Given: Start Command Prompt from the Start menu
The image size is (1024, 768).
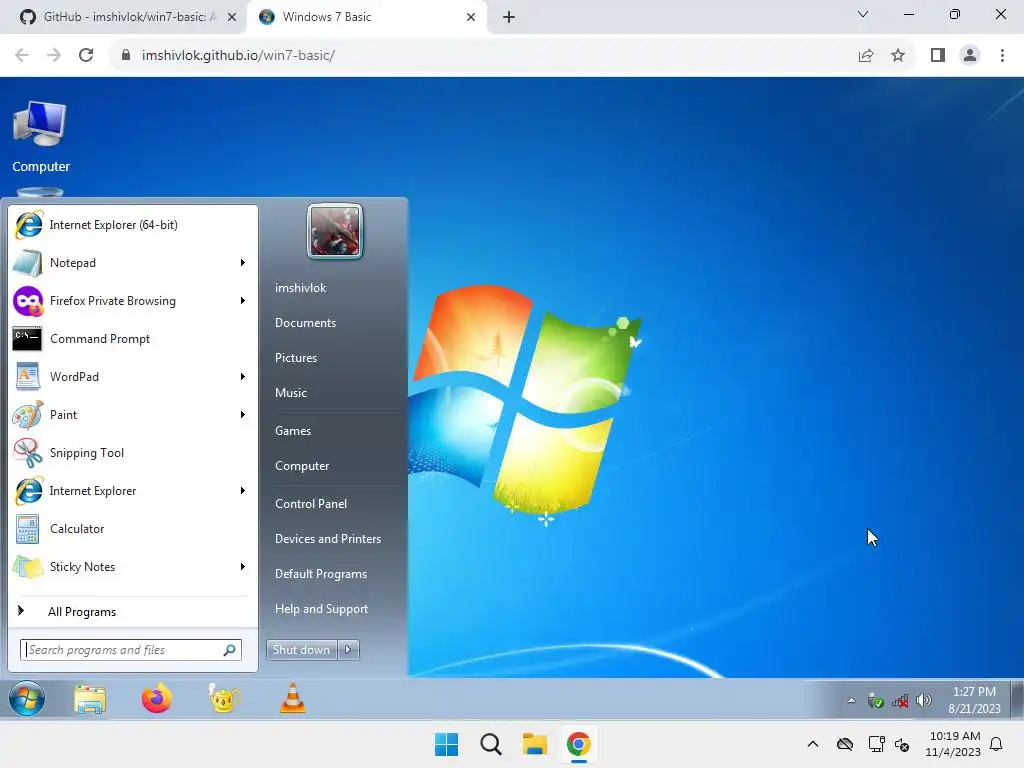Looking at the screenshot, I should 133,338.
